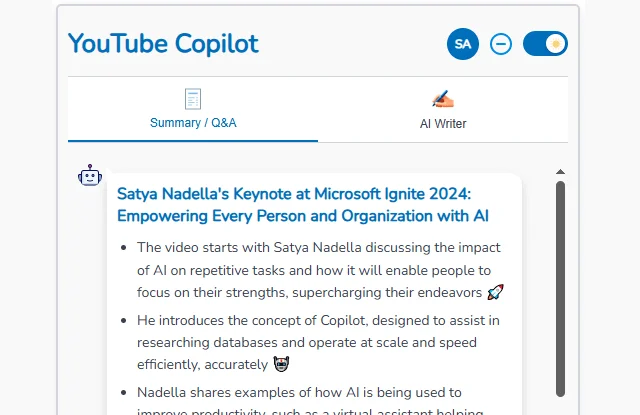This screenshot has height=415, width=640.
Task: Click the Summary / Q&A document icon
Action: [x=193, y=99]
